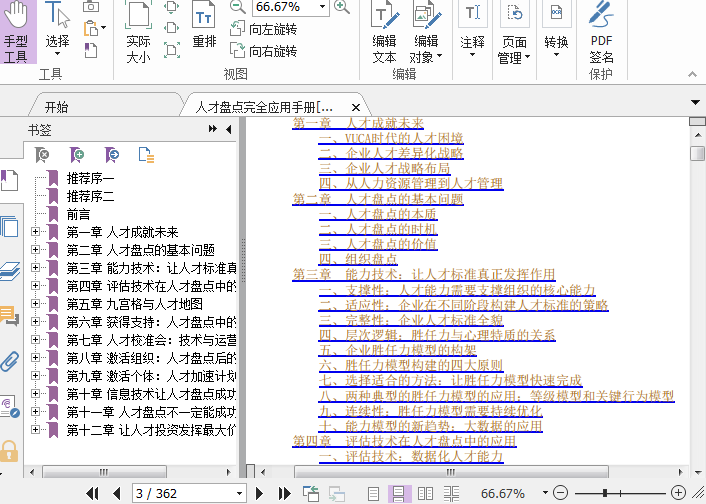
Task: Click the status bar zoom in plus button
Action: click(678, 493)
